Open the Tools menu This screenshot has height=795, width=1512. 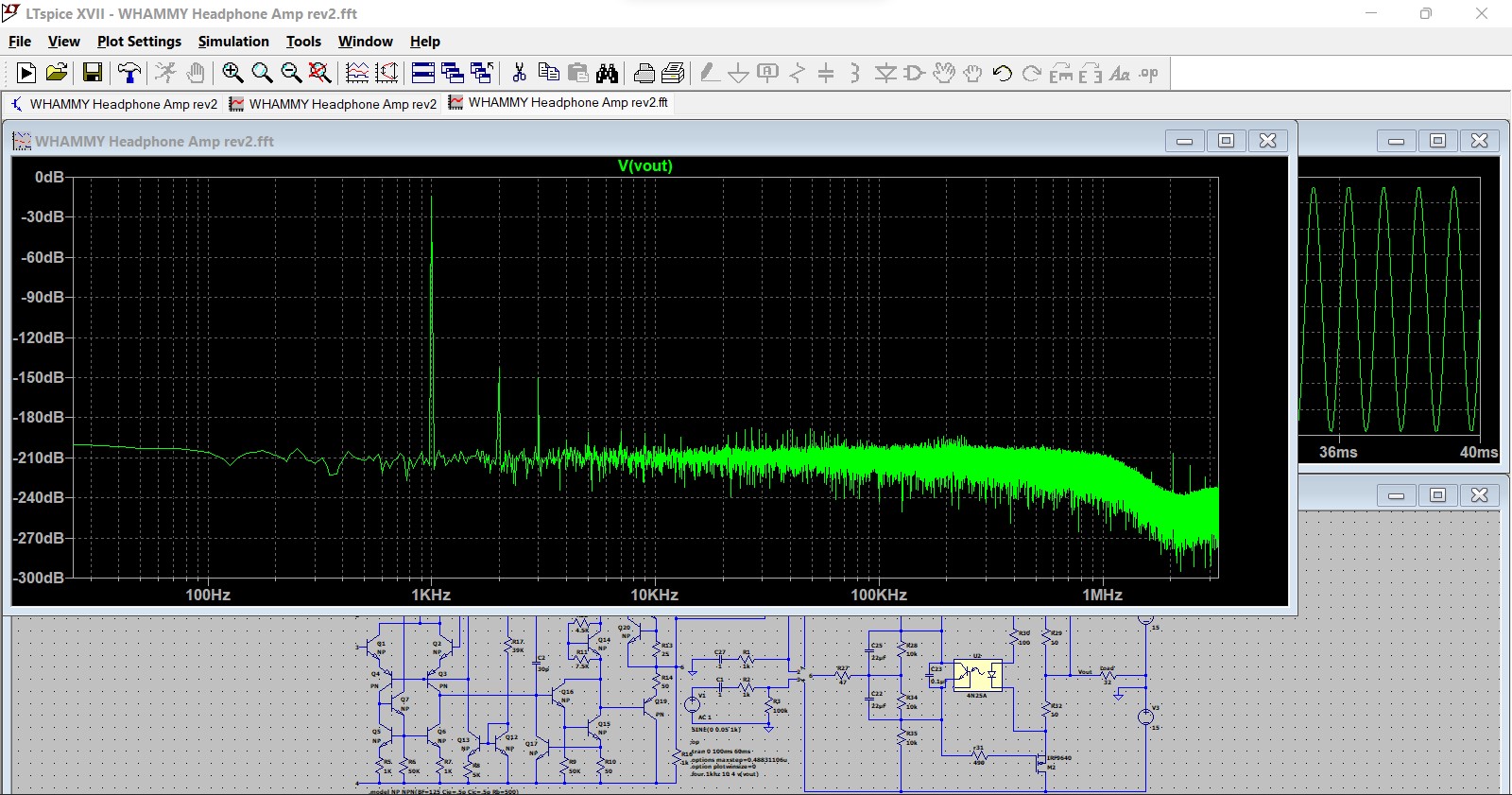click(303, 42)
